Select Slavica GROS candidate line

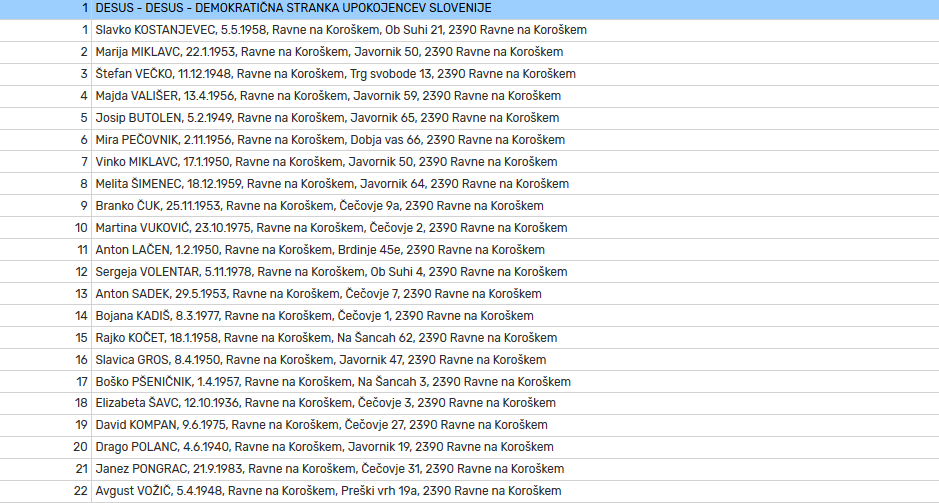click(470, 359)
